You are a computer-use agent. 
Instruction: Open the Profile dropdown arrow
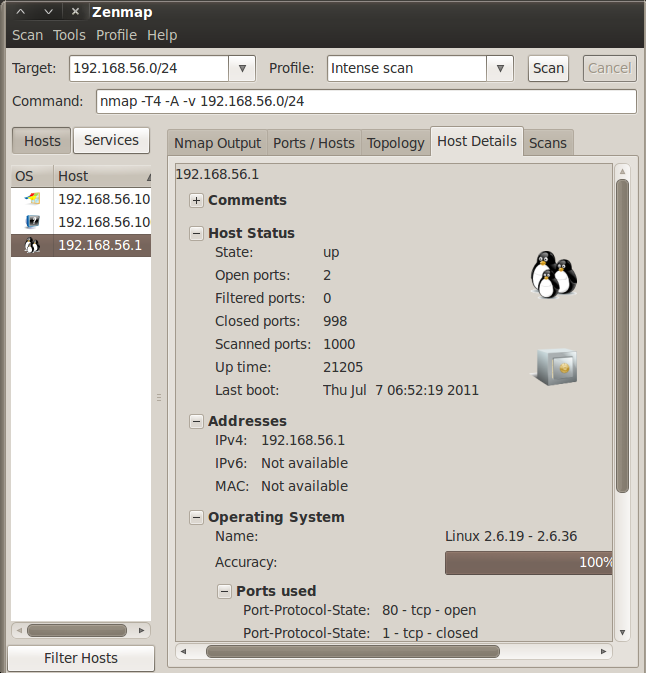(500, 69)
